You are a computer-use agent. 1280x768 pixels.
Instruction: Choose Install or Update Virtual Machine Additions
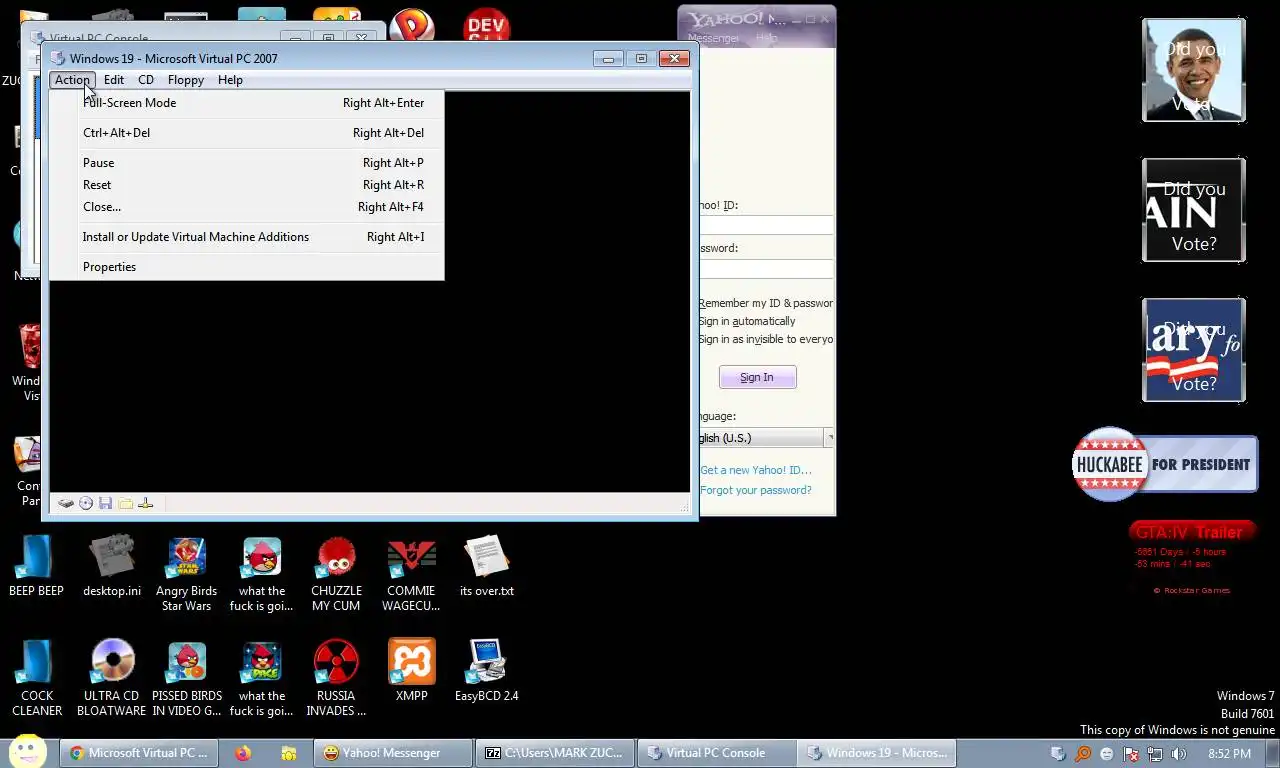click(247, 237)
